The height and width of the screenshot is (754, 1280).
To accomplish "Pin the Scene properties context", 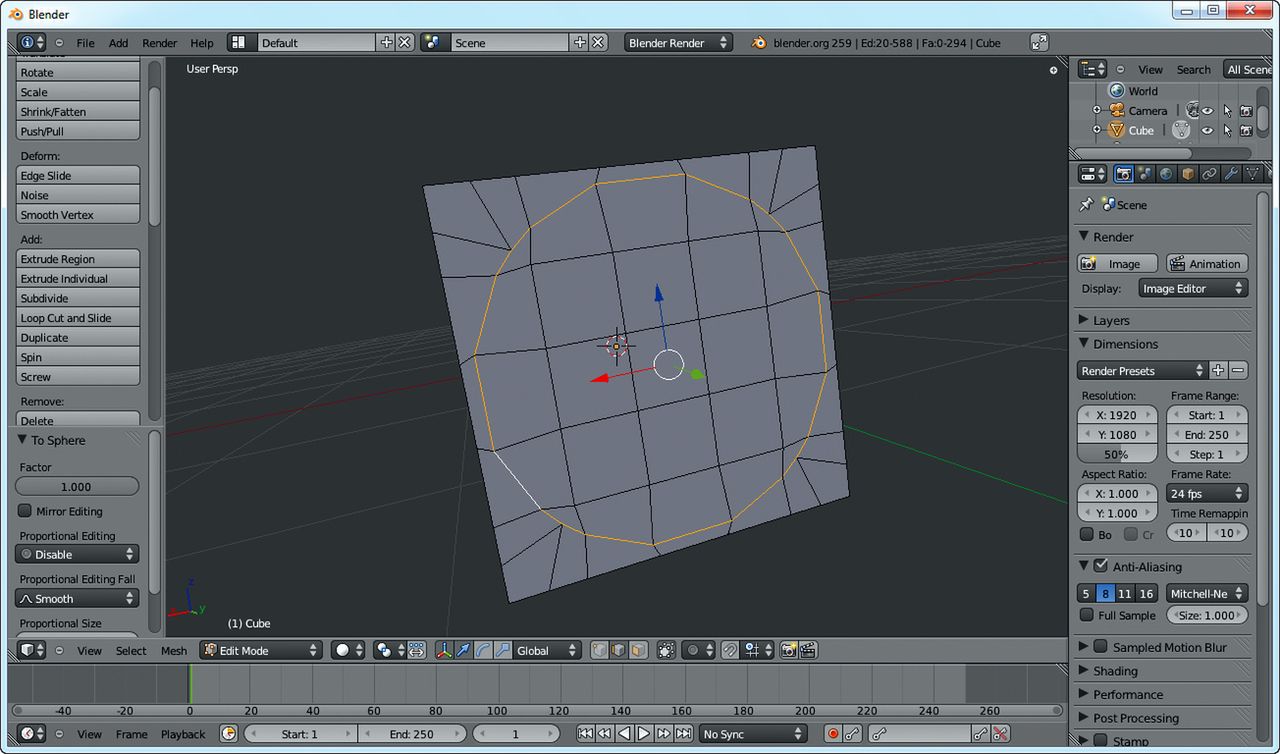I will [x=1086, y=204].
